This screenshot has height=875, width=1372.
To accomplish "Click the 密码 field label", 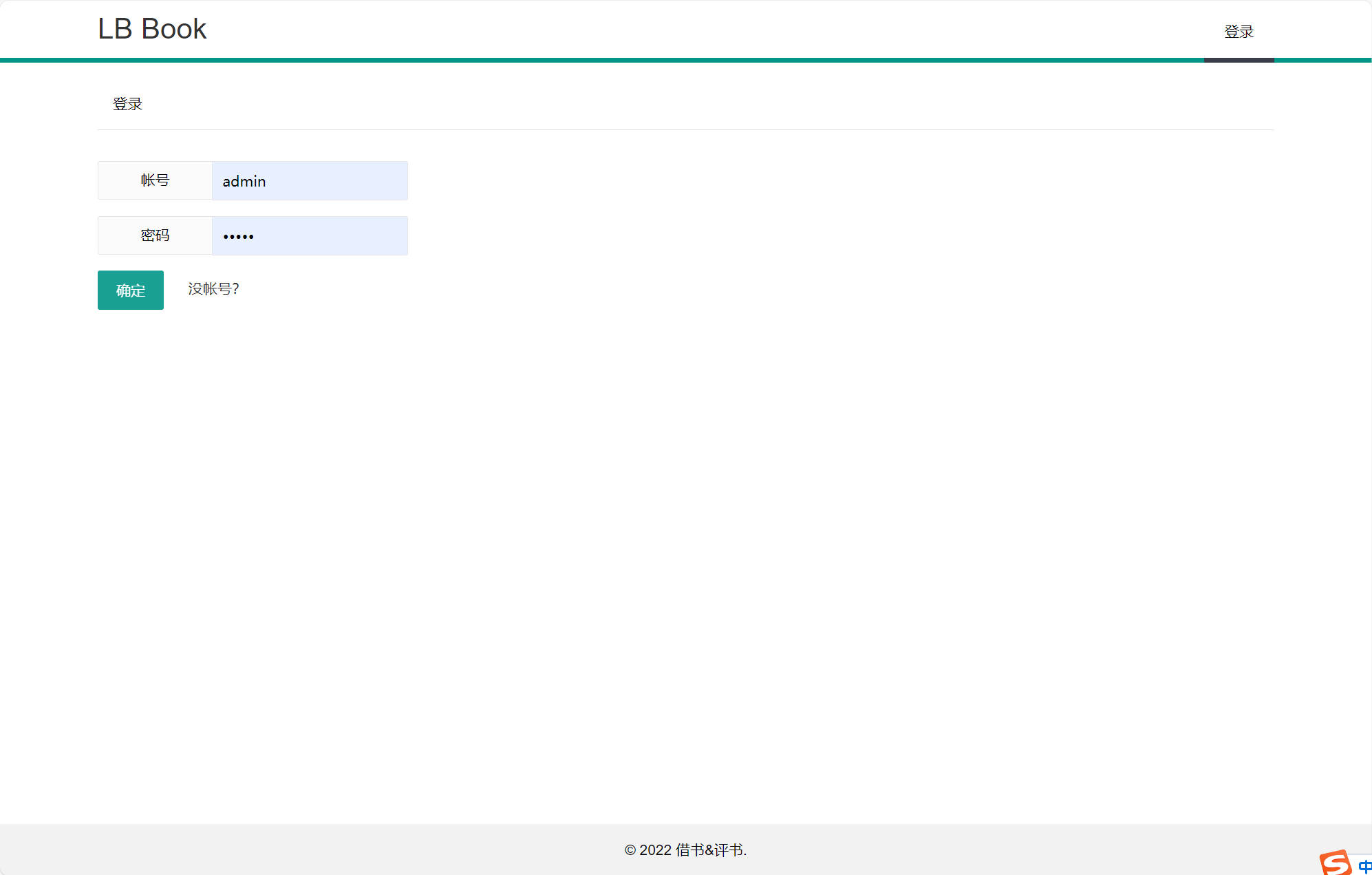I will [155, 235].
